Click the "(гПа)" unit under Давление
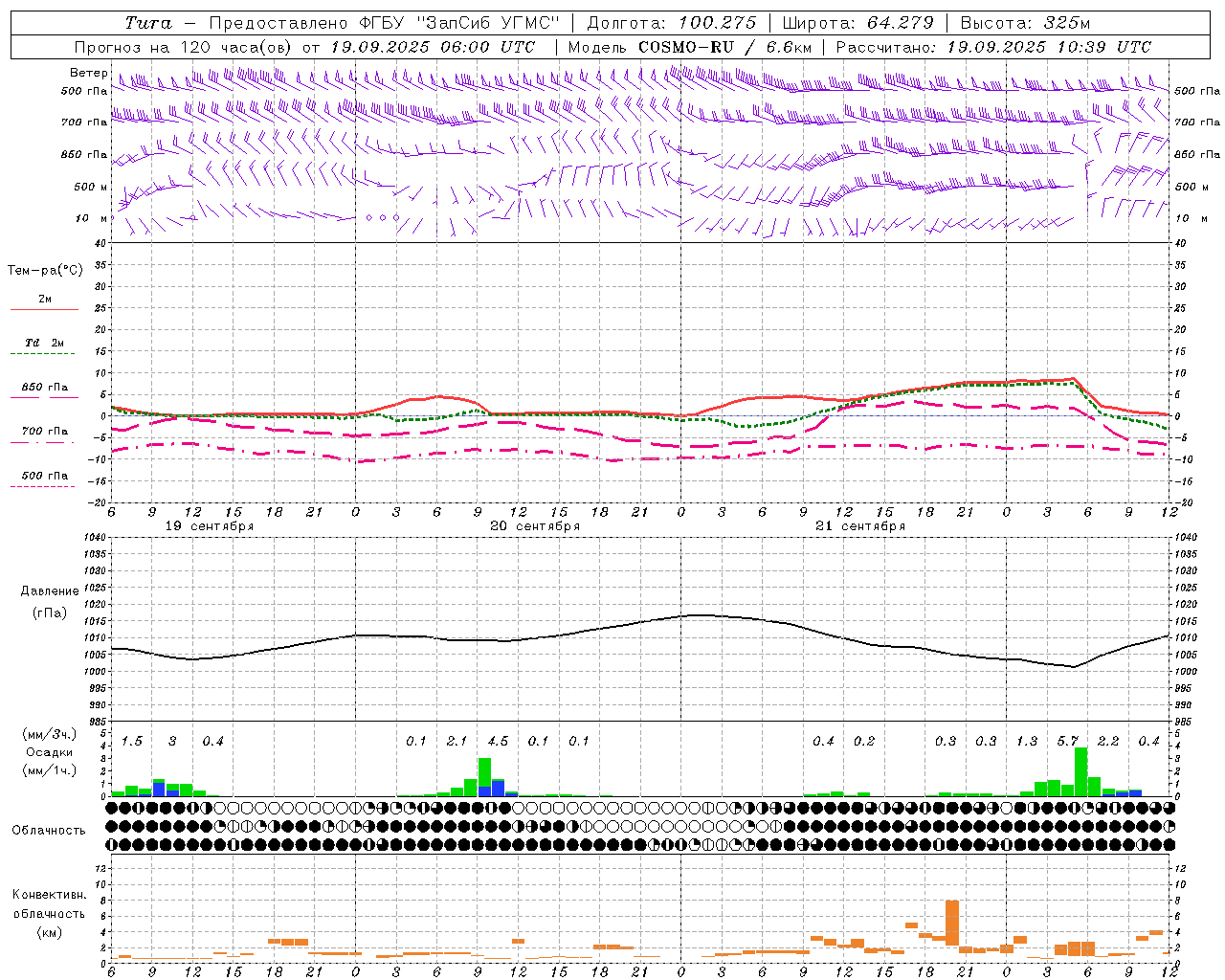 50,612
